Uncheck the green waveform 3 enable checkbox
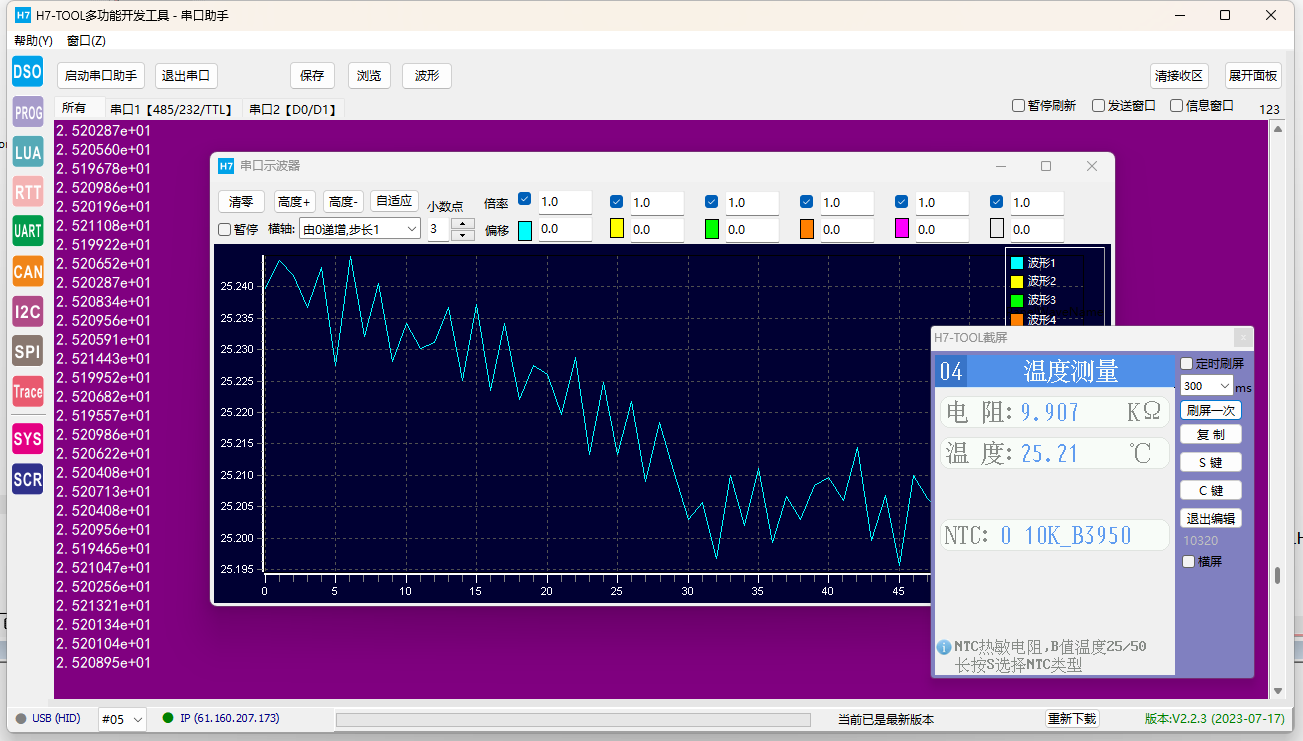The width and height of the screenshot is (1303, 741). 711,201
